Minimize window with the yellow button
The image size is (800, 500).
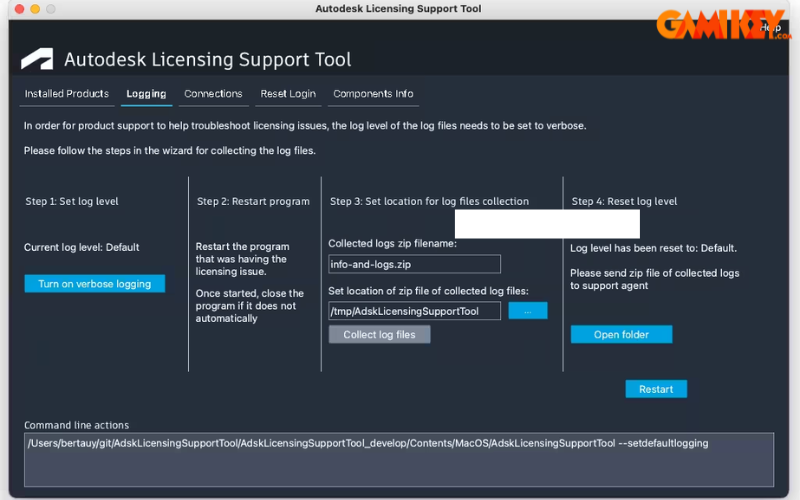click(x=35, y=9)
